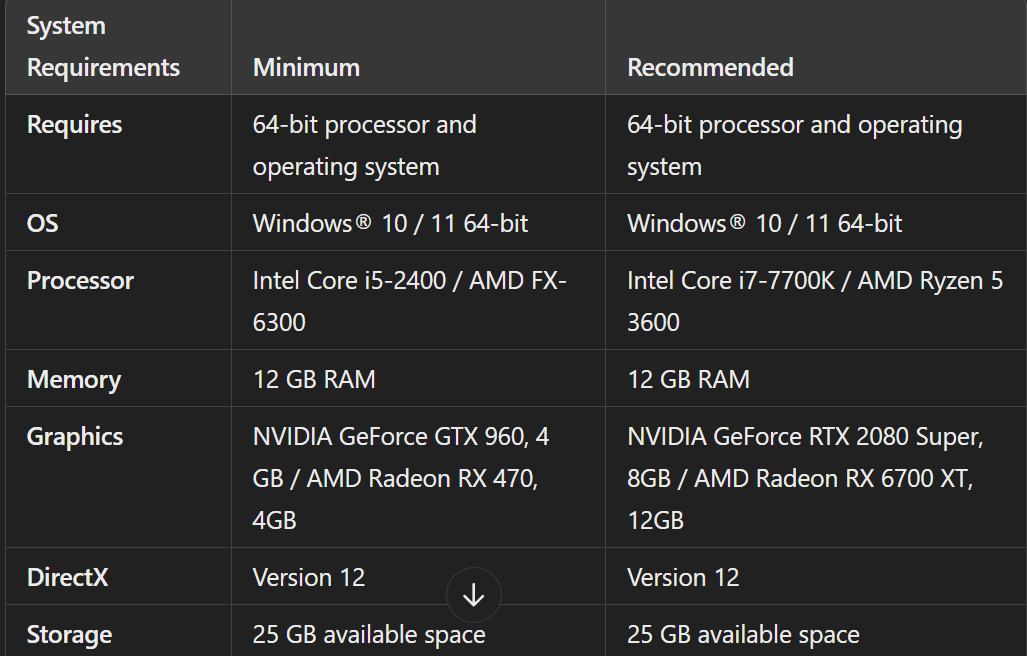Select the "Storage" row label
The width and height of the screenshot is (1027, 656).
pos(69,635)
